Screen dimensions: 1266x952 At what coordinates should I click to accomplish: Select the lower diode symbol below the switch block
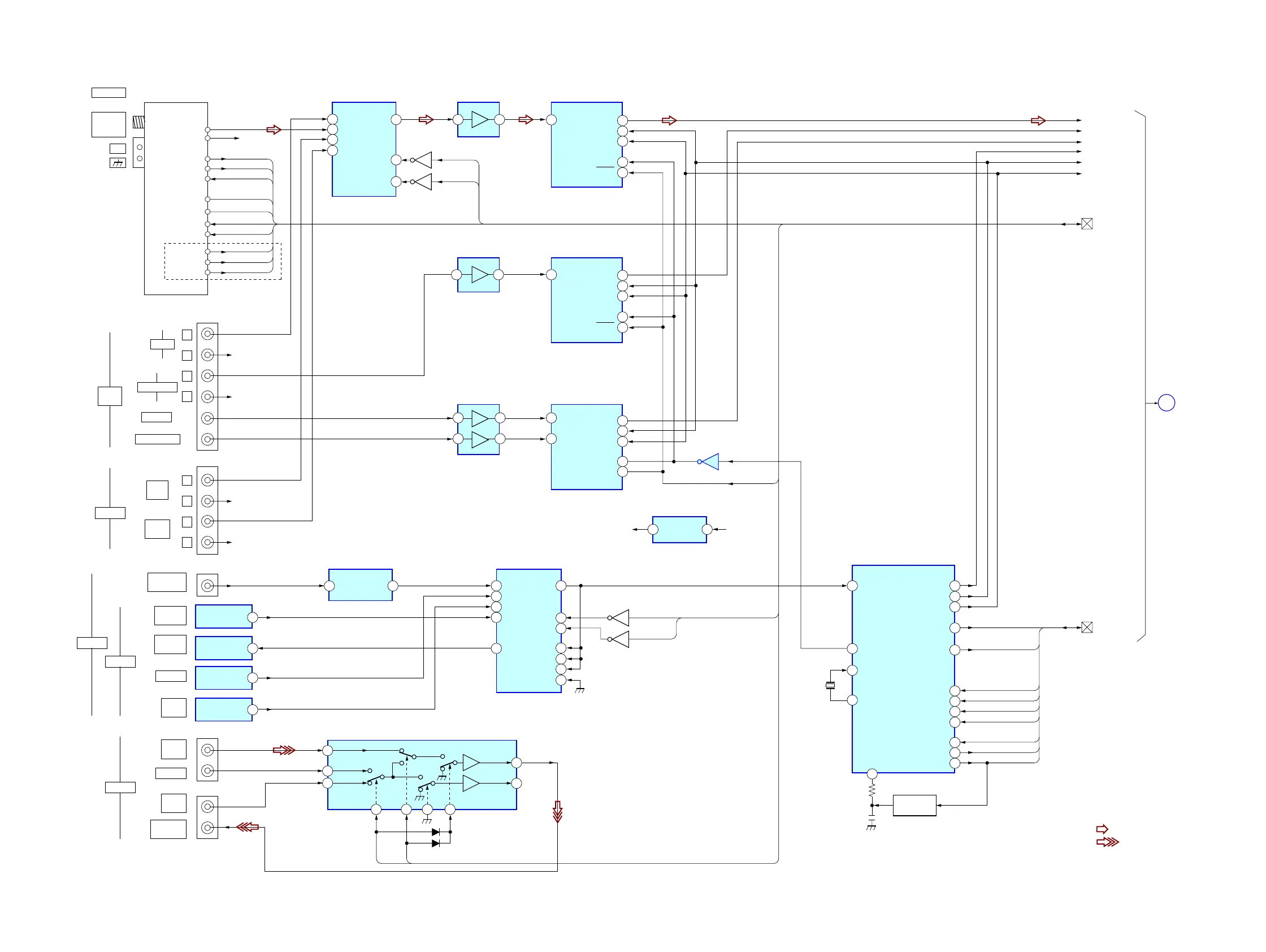[x=436, y=843]
